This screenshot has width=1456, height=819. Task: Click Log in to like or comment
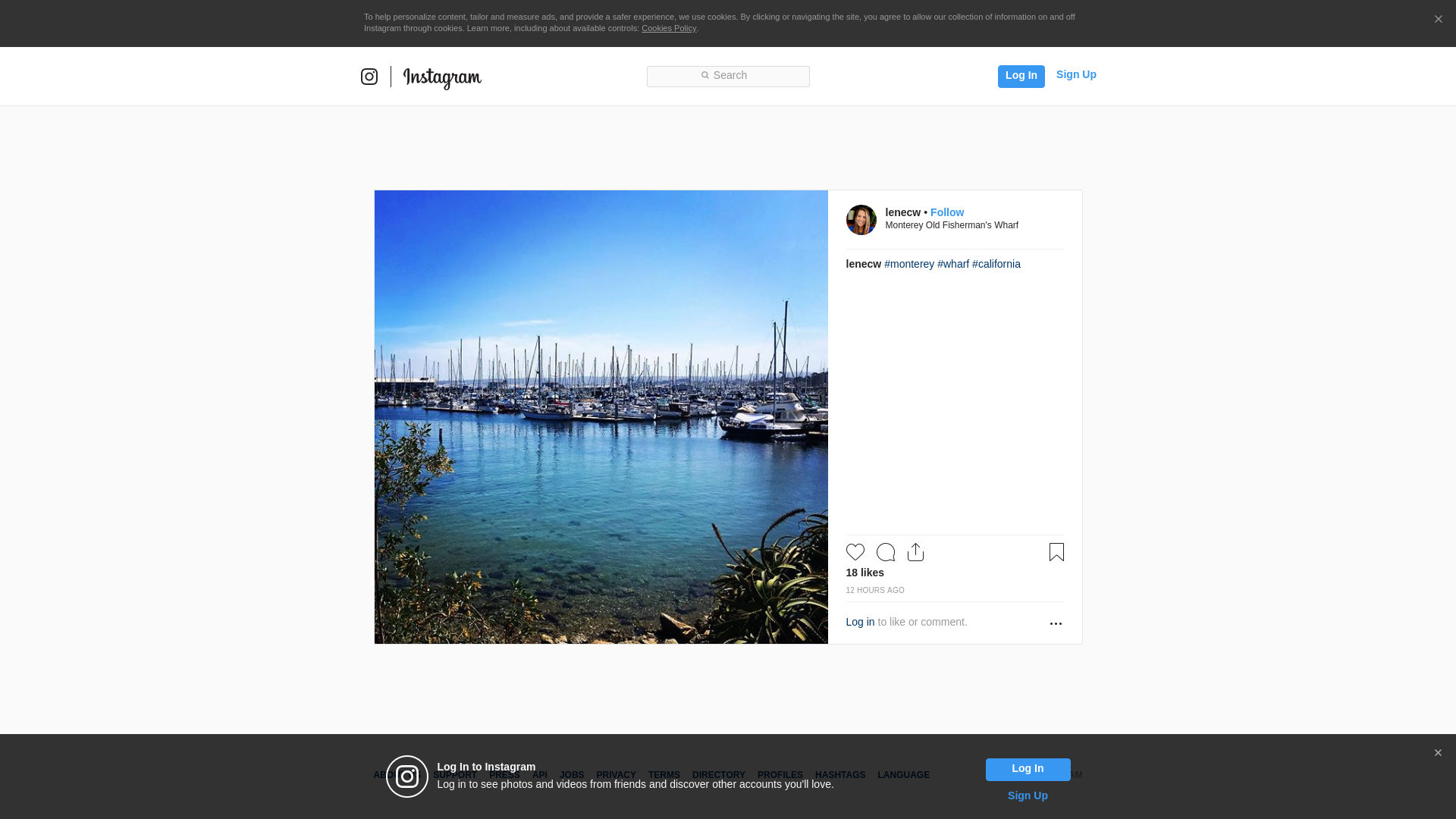[860, 622]
